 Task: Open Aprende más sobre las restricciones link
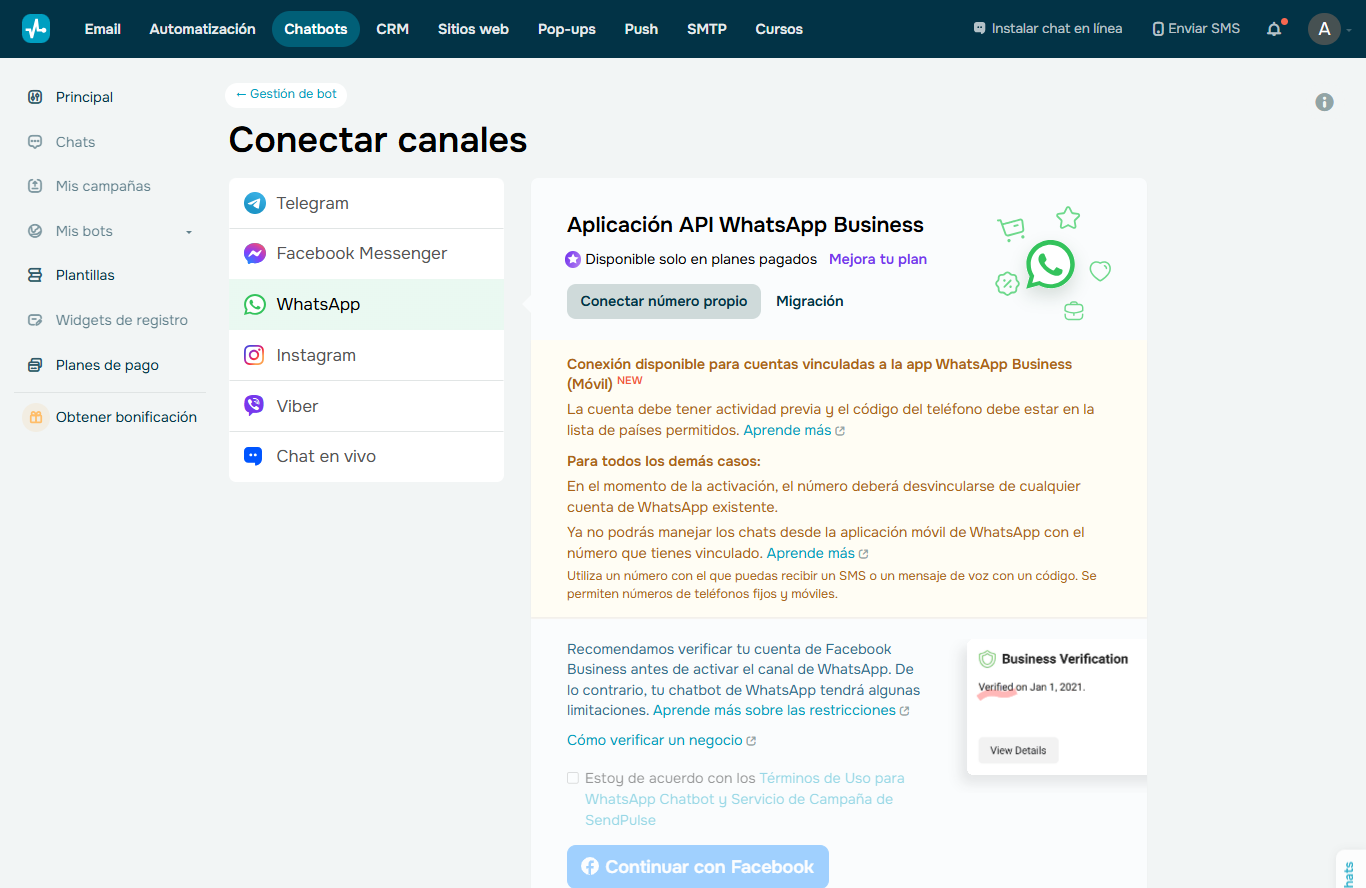(774, 710)
